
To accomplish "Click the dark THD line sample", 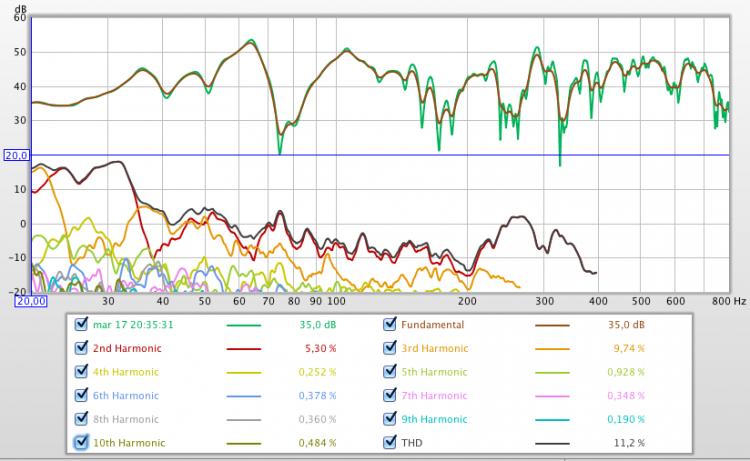I will tap(552, 443).
